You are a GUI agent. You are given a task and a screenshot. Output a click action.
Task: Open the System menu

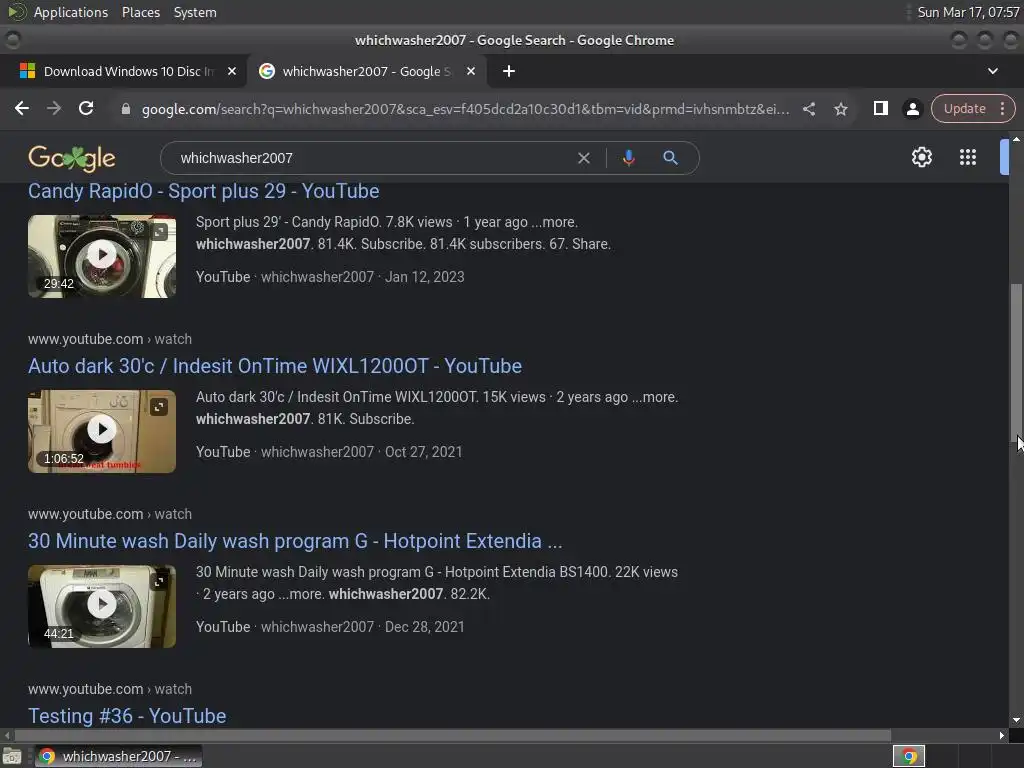point(195,12)
